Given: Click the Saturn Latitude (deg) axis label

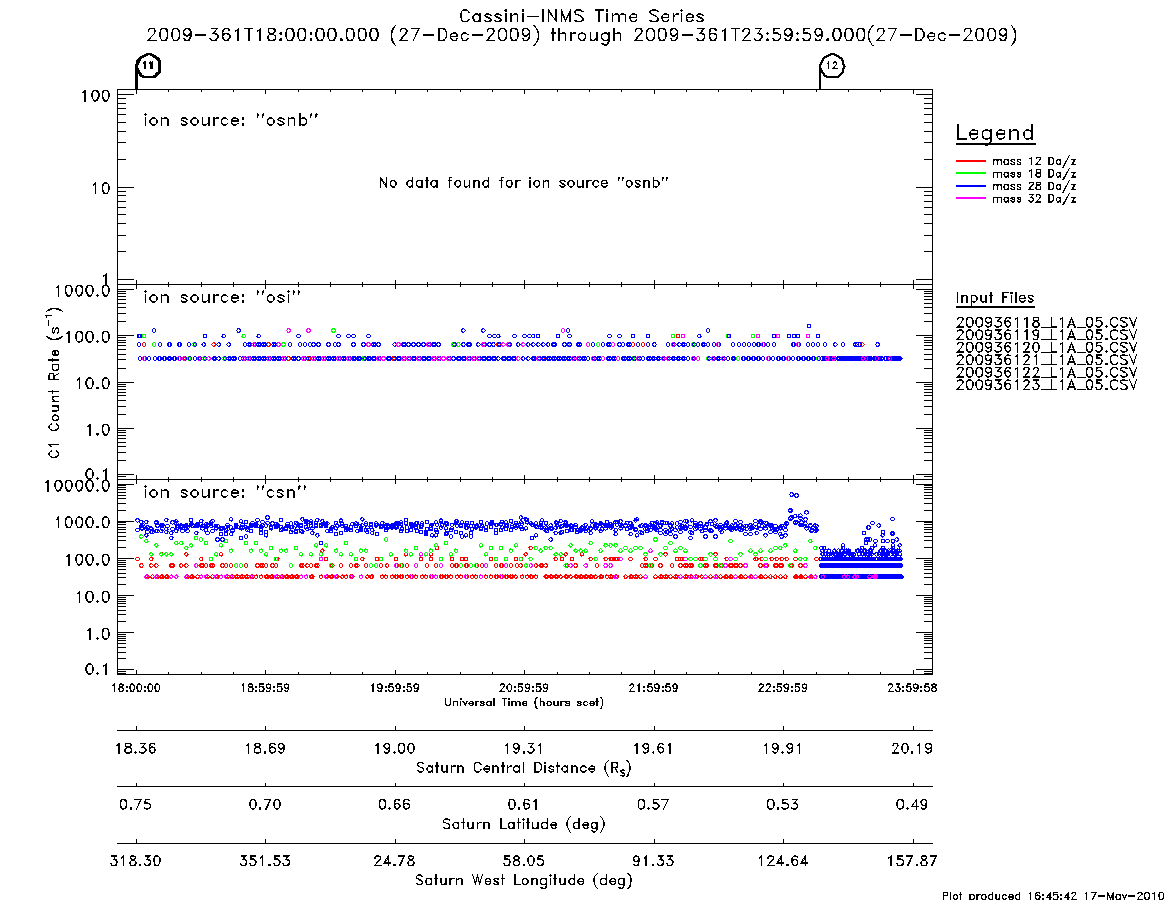Looking at the screenshot, I should tap(524, 824).
